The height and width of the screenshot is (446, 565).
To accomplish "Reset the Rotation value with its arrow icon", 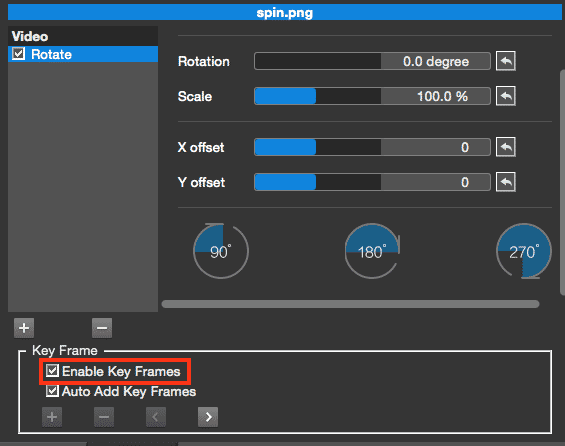I will click(x=506, y=61).
